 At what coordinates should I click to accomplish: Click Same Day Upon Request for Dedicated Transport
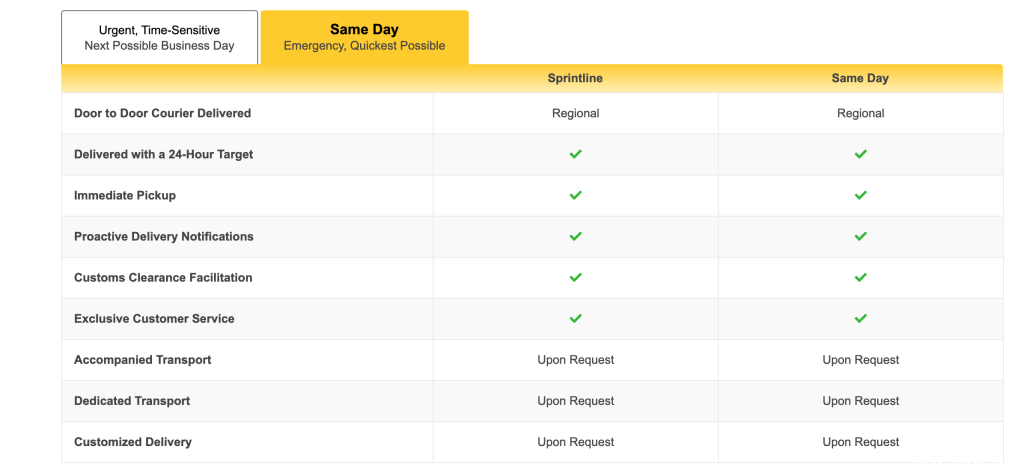[x=860, y=401]
